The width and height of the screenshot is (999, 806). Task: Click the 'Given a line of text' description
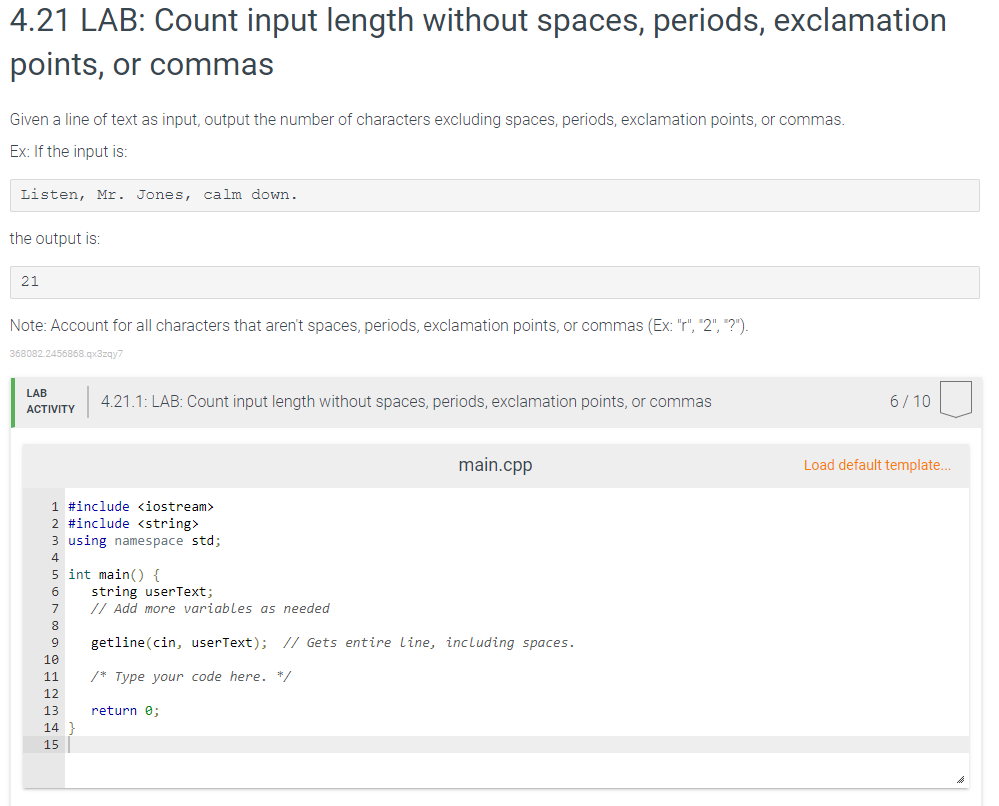(x=427, y=120)
